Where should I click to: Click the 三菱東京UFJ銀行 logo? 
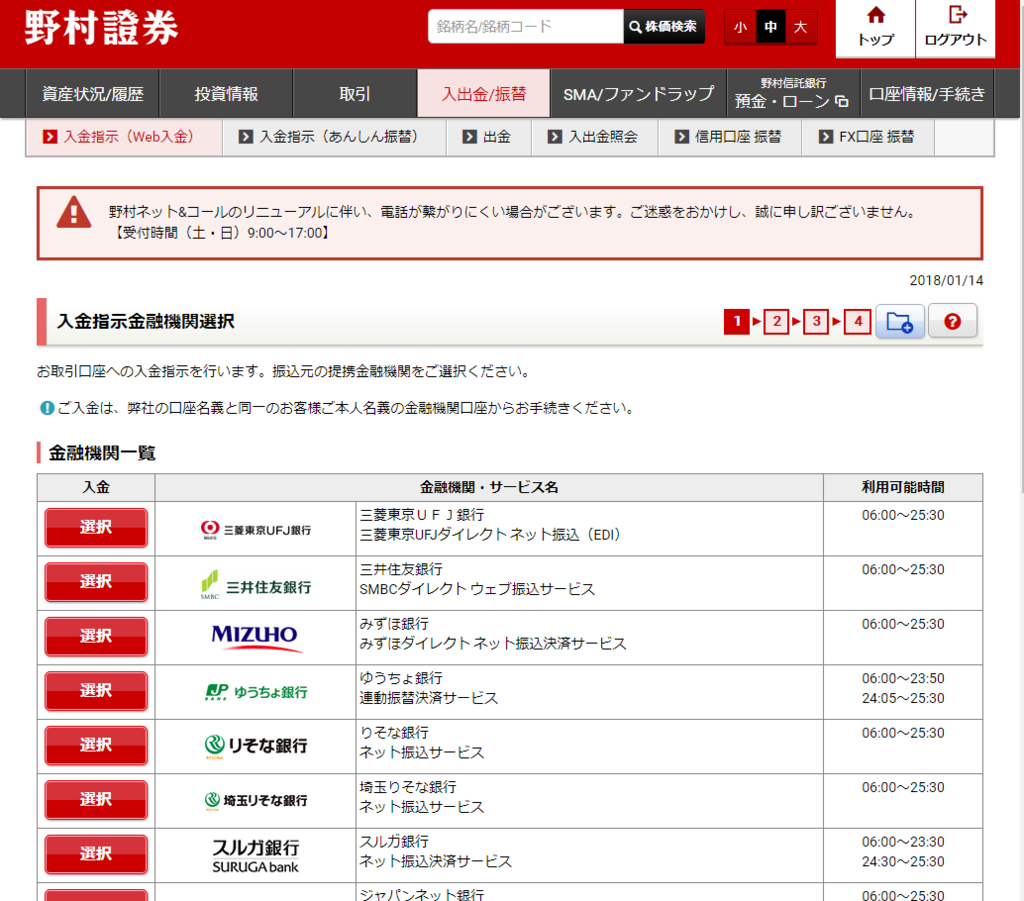coord(255,530)
